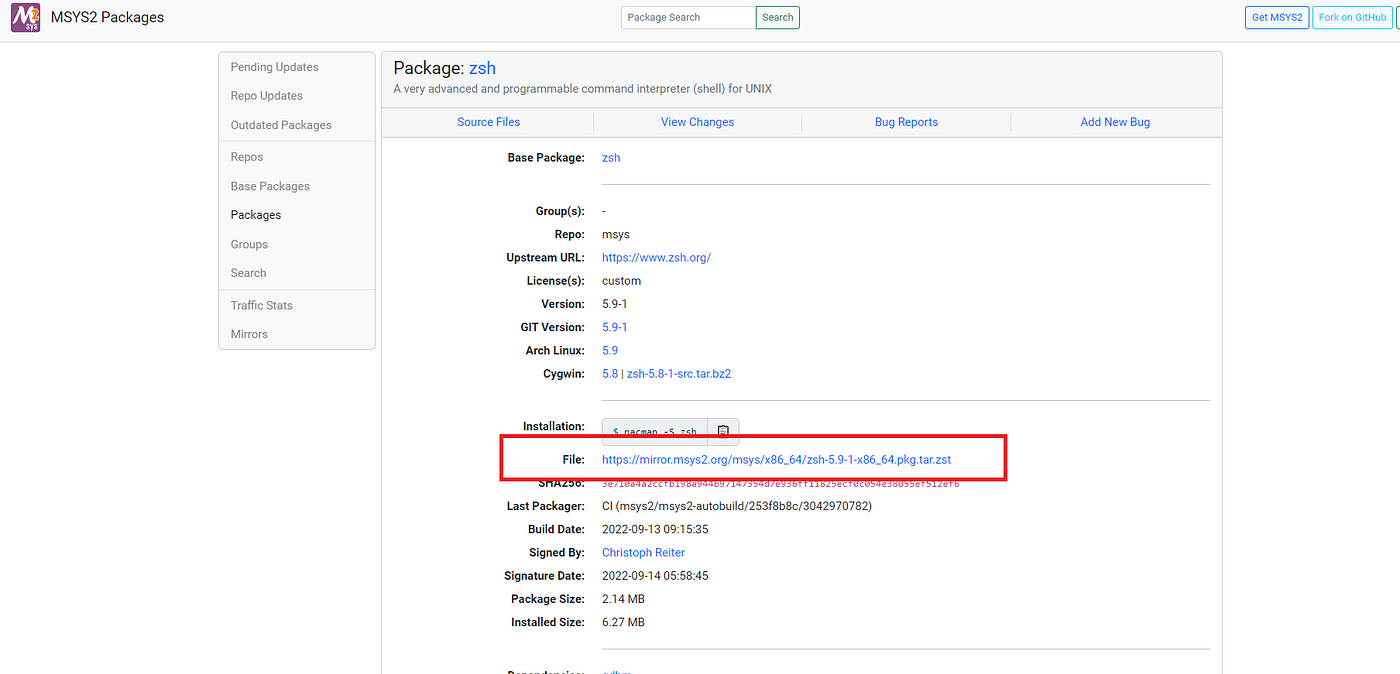Copy pacman install command clipboard icon
The image size is (1400, 674).
723,431
